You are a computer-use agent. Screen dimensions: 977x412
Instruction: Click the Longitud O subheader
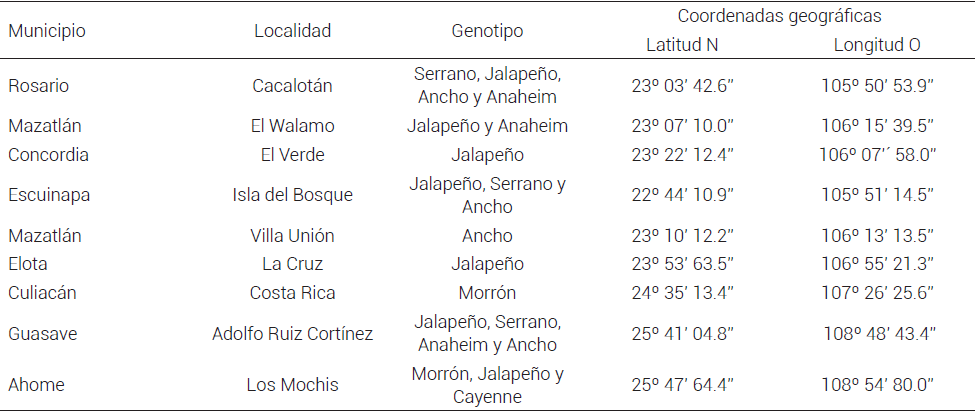[877, 45]
